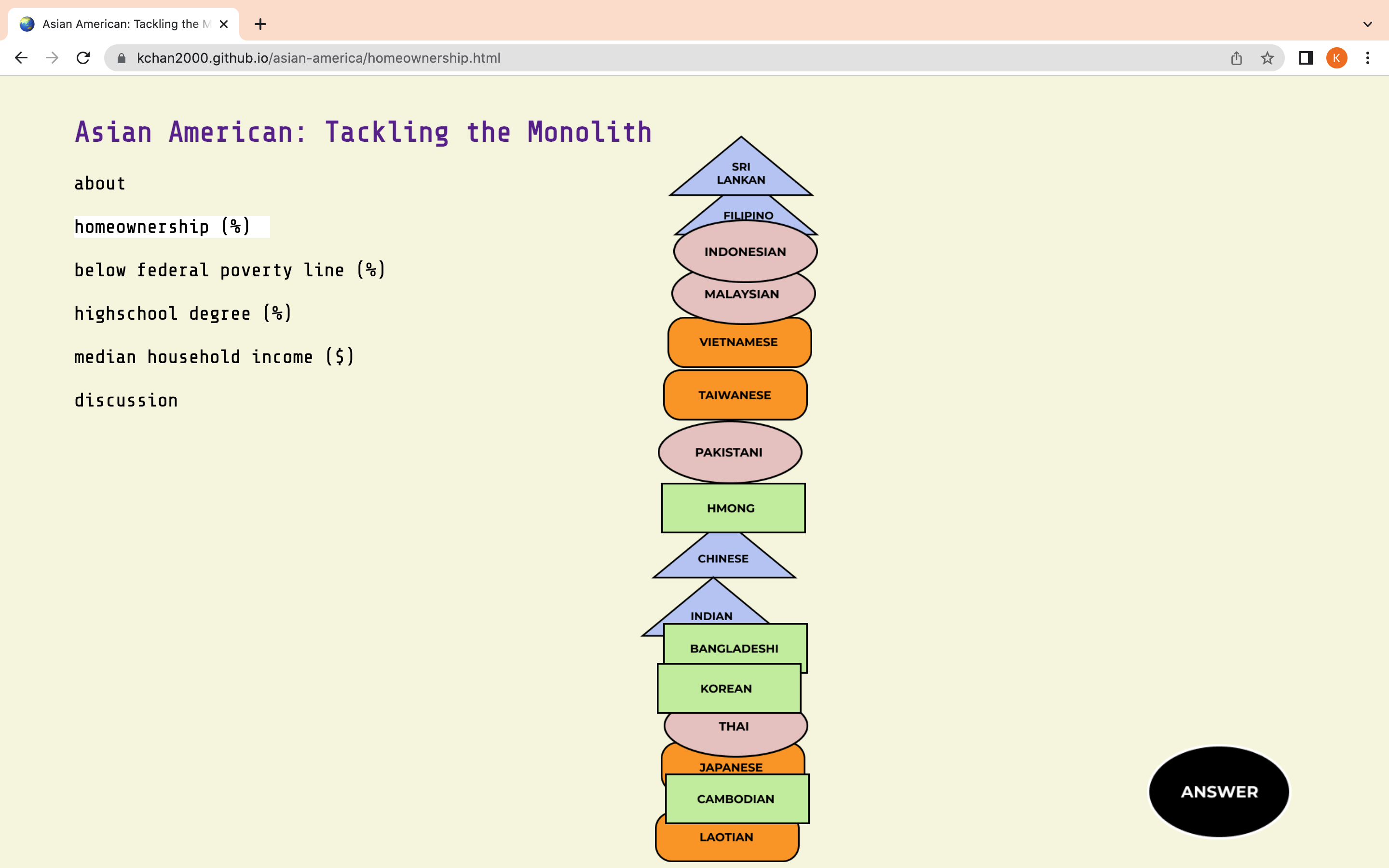Pick the Korean green rectangle
The width and height of the screenshot is (1389, 868).
pos(729,688)
